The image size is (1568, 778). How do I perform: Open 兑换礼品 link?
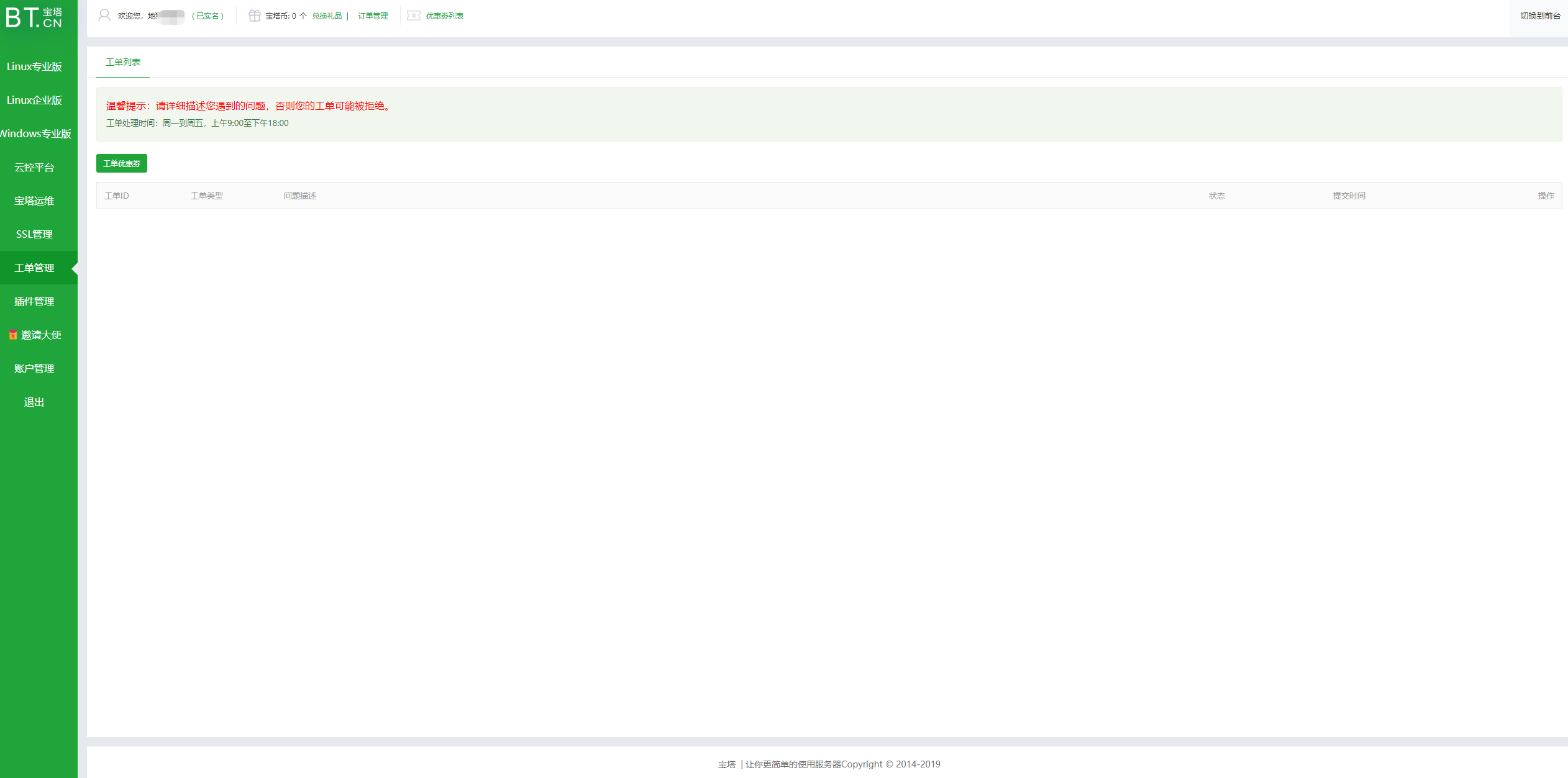coord(327,16)
